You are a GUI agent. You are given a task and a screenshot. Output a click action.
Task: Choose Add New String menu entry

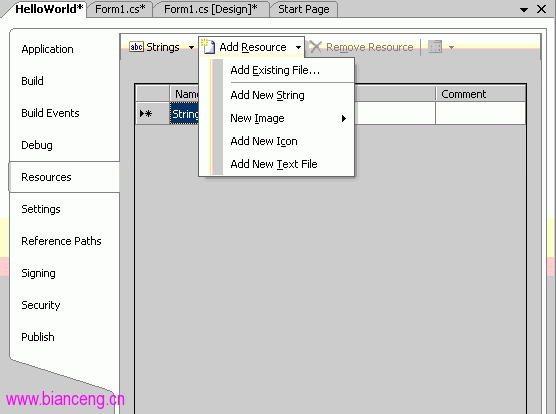276,95
